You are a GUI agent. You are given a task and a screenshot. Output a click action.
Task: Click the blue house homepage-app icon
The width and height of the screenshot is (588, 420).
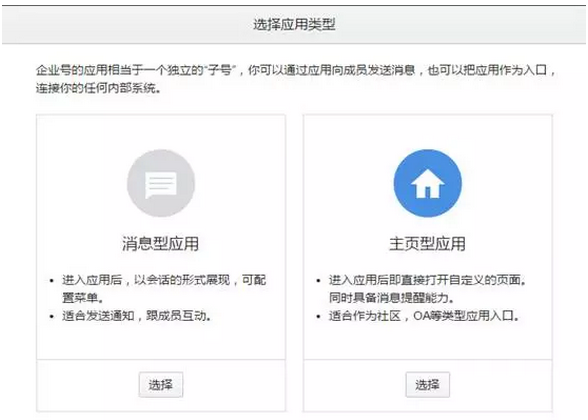click(x=428, y=183)
